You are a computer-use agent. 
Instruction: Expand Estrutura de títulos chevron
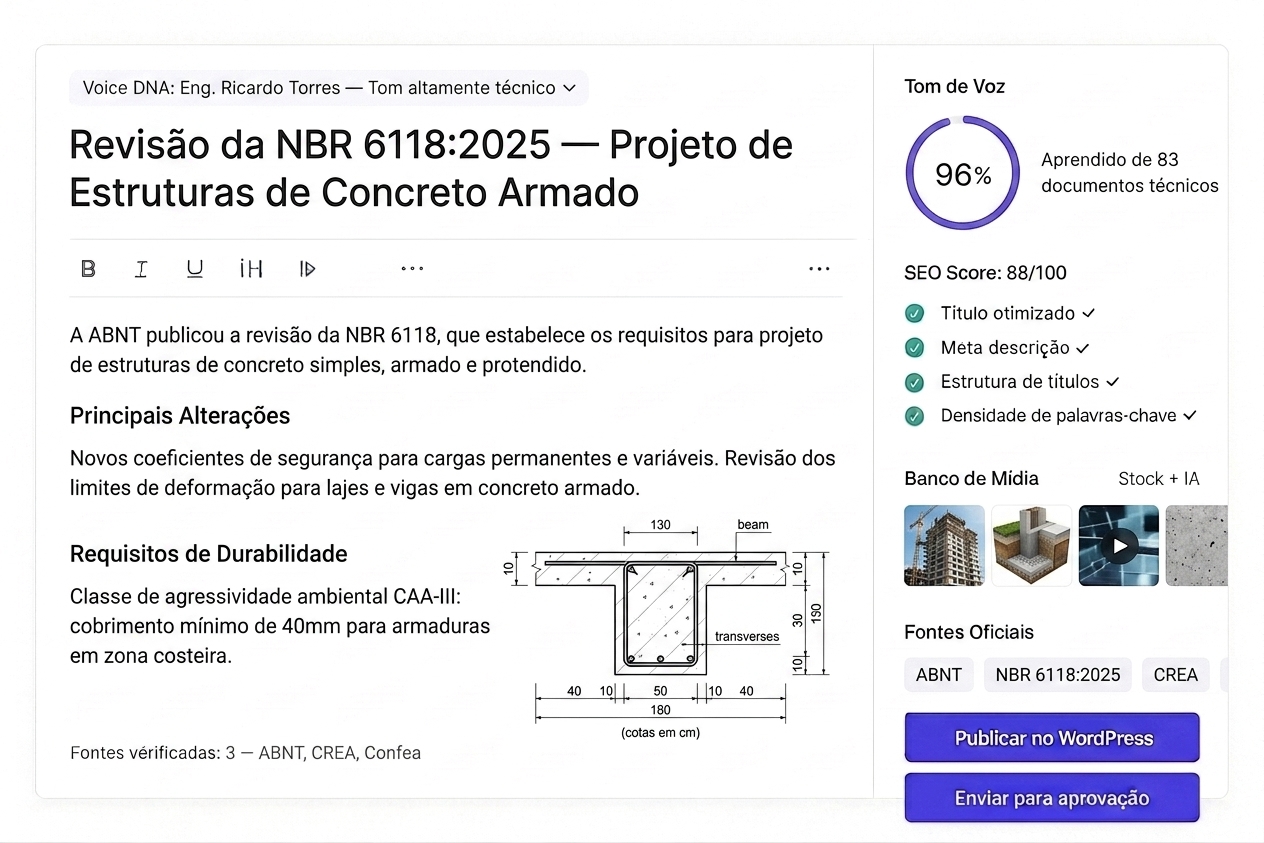pos(1113,382)
